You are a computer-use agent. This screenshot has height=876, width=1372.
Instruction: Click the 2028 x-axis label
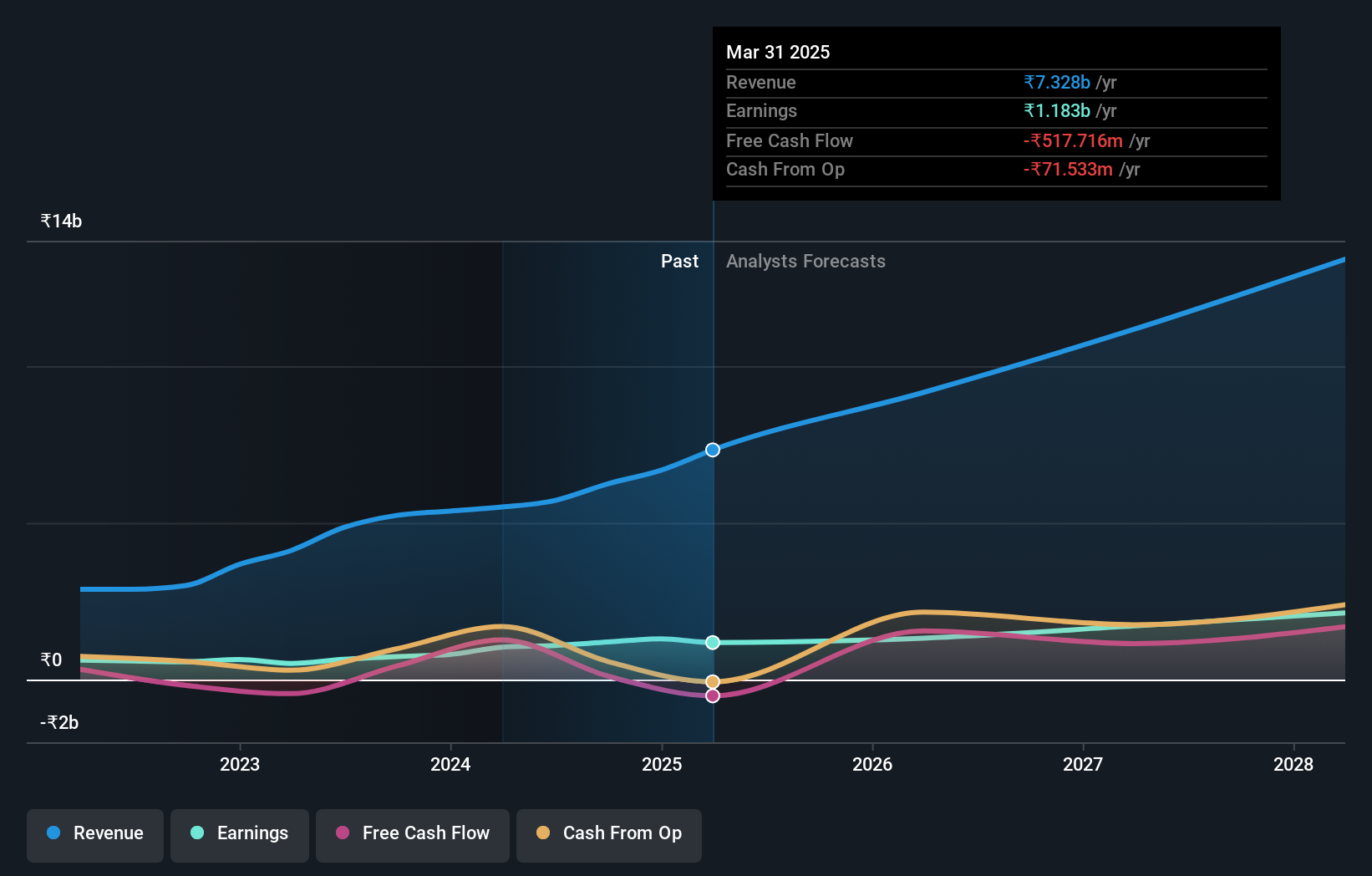pos(1293,764)
